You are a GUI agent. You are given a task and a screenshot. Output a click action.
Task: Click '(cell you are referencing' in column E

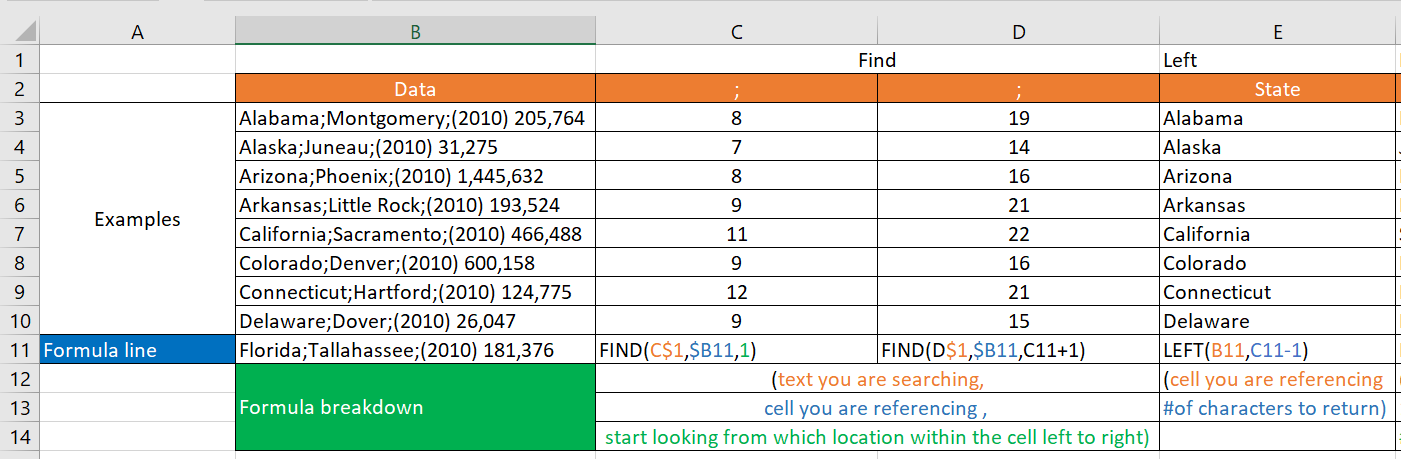coord(1277,379)
